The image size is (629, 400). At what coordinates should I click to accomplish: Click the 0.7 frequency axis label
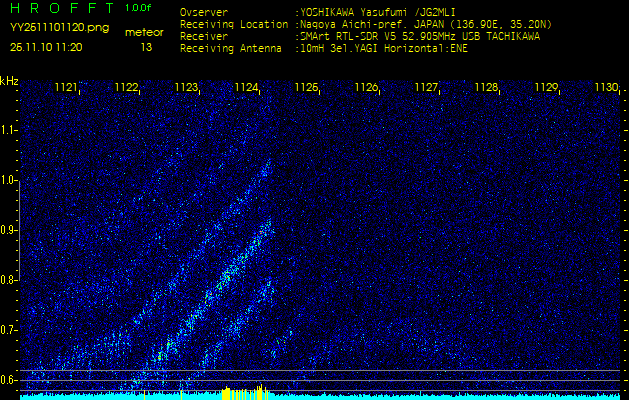point(8,330)
